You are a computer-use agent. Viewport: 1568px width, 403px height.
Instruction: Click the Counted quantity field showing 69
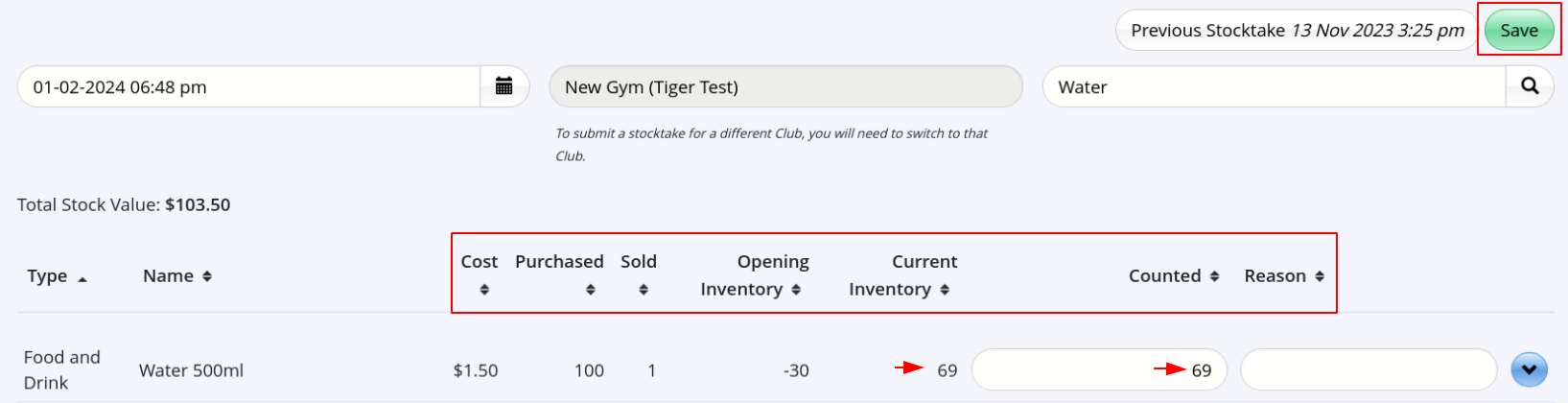coord(1099,370)
